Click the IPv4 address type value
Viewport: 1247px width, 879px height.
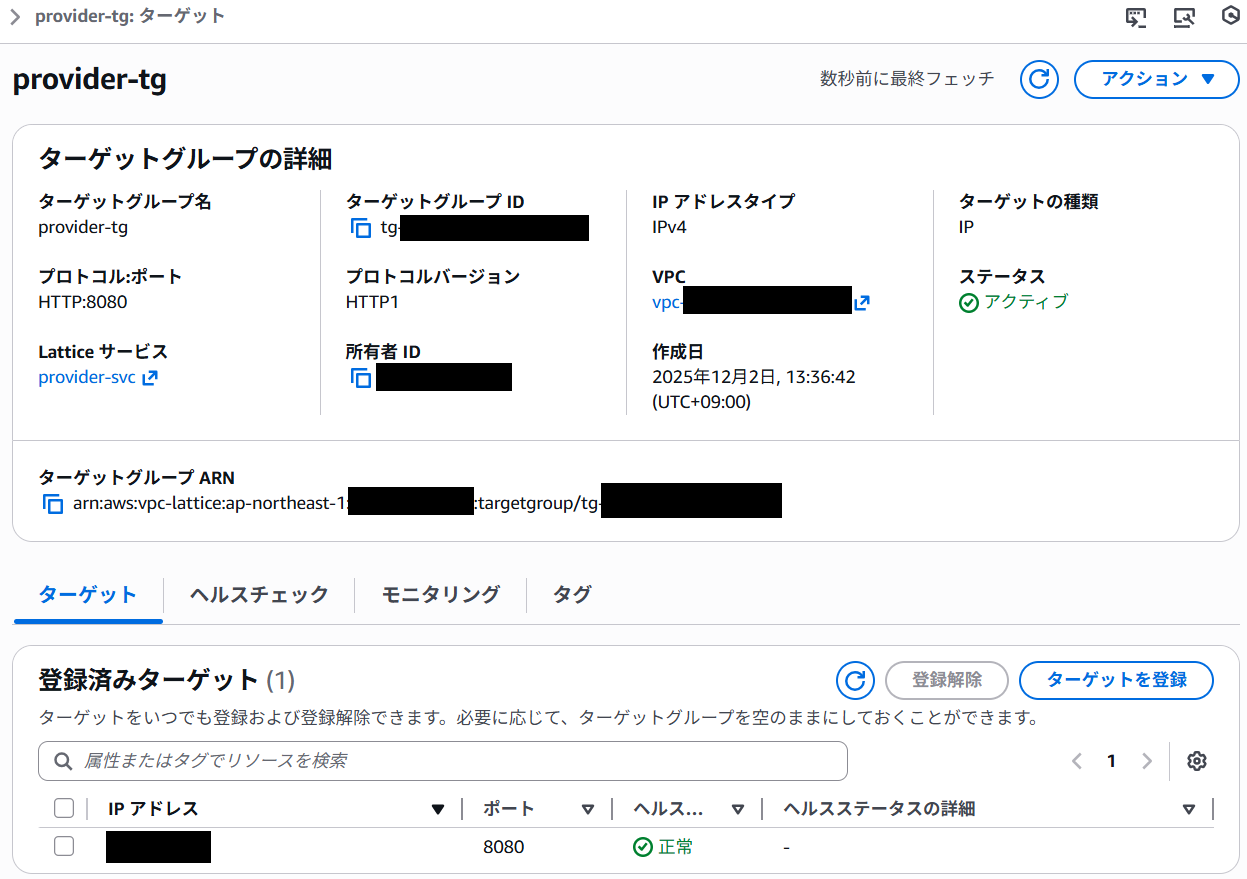click(x=669, y=227)
